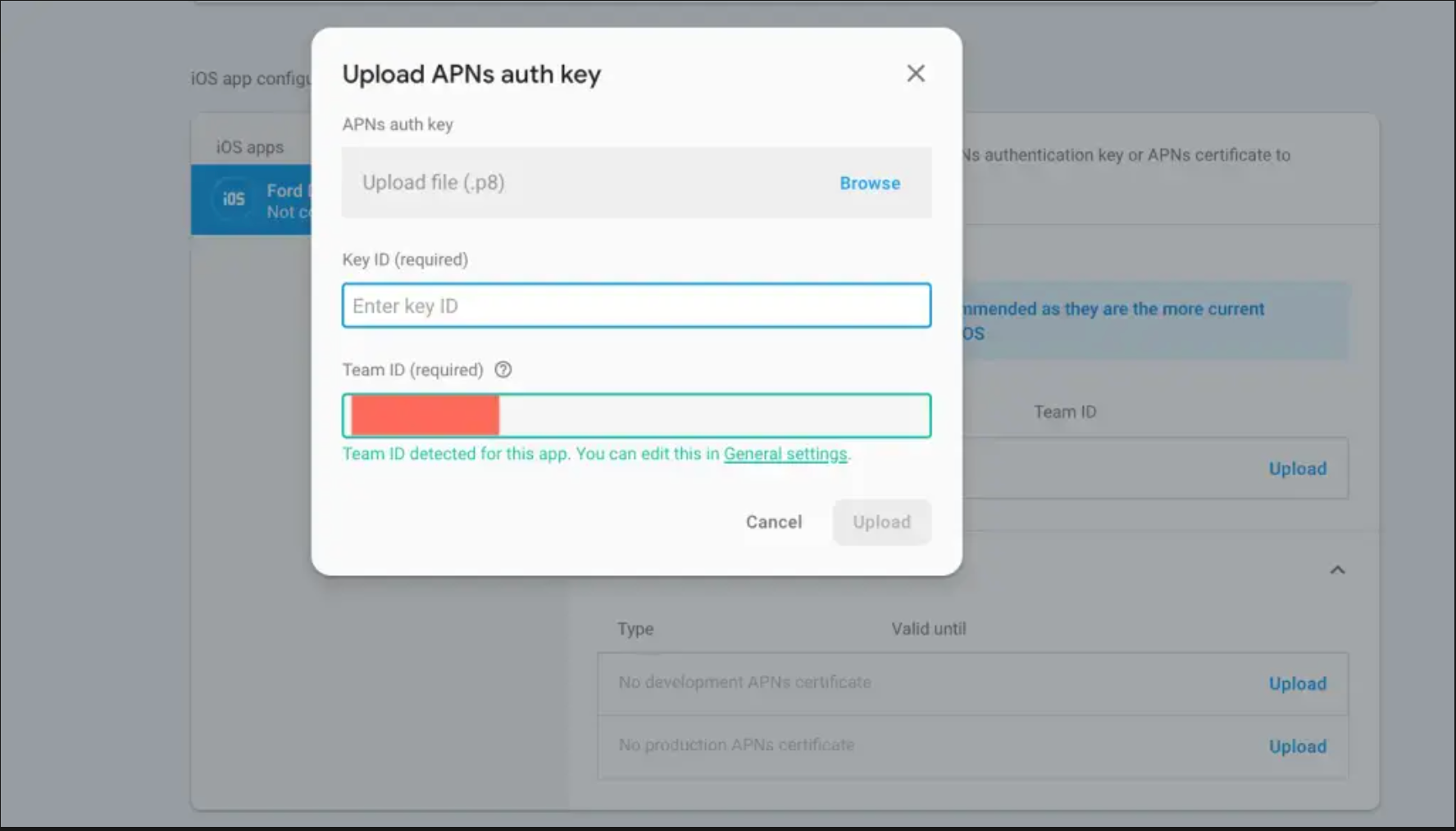The image size is (1456, 831).
Task: Click the 'Team ID (required)' label
Action: [x=412, y=370]
